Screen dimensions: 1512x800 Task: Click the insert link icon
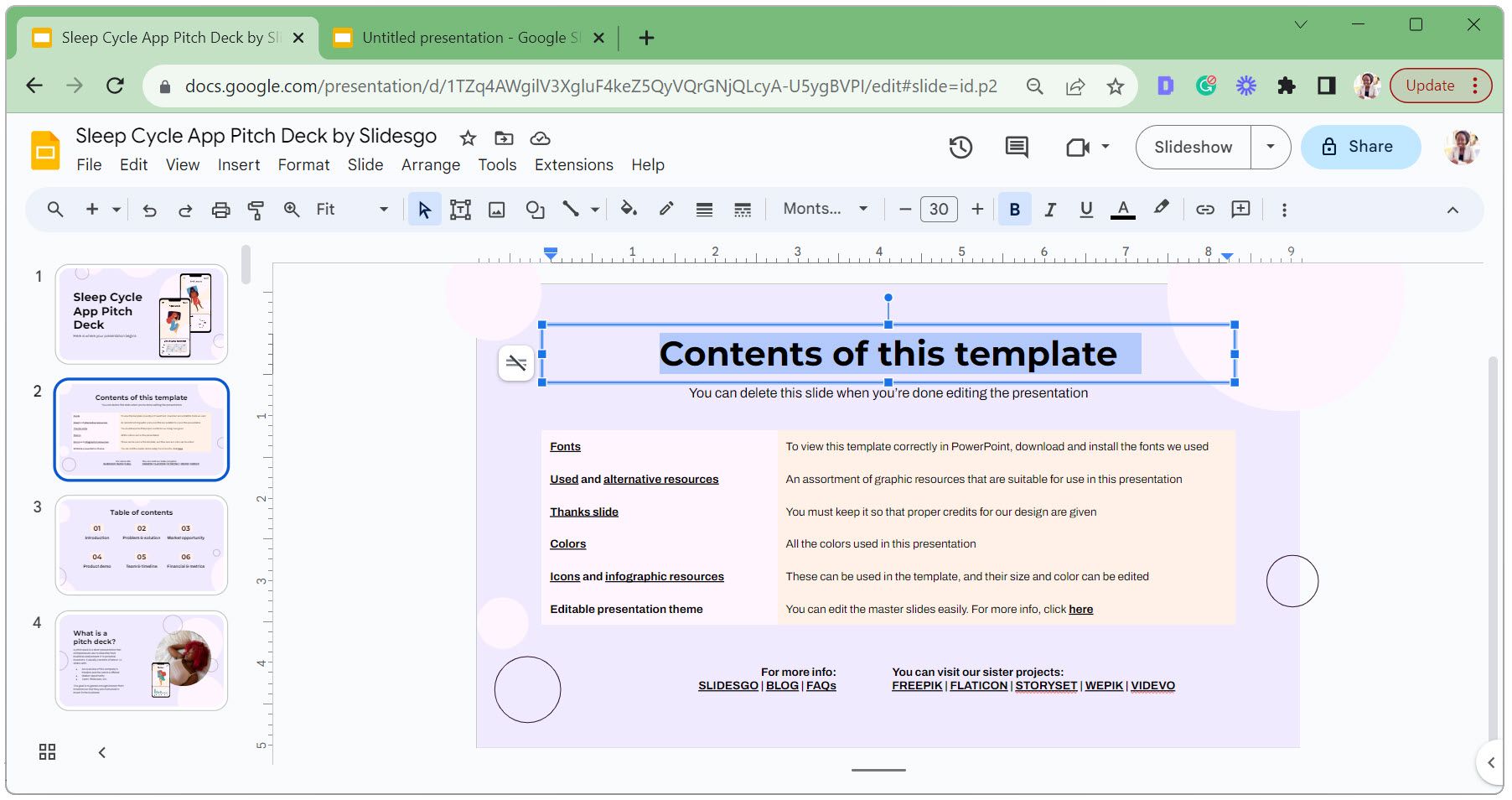click(x=1204, y=210)
